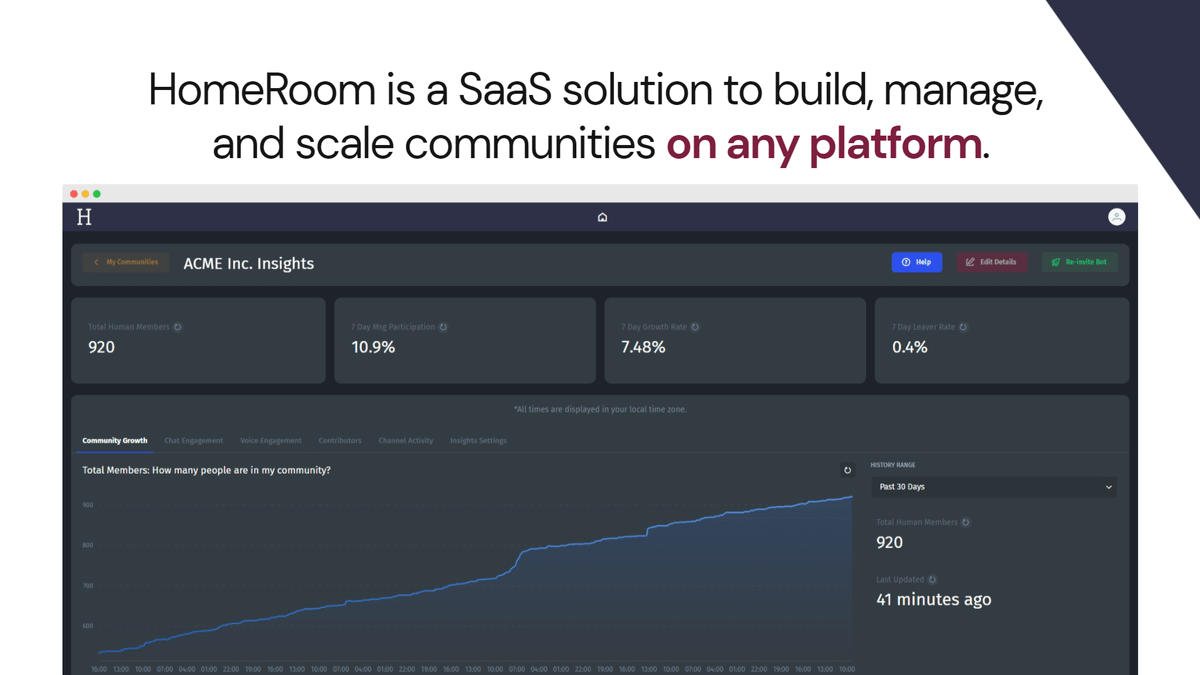Expand the History Range dropdown
The width and height of the screenshot is (1200, 675).
[993, 487]
